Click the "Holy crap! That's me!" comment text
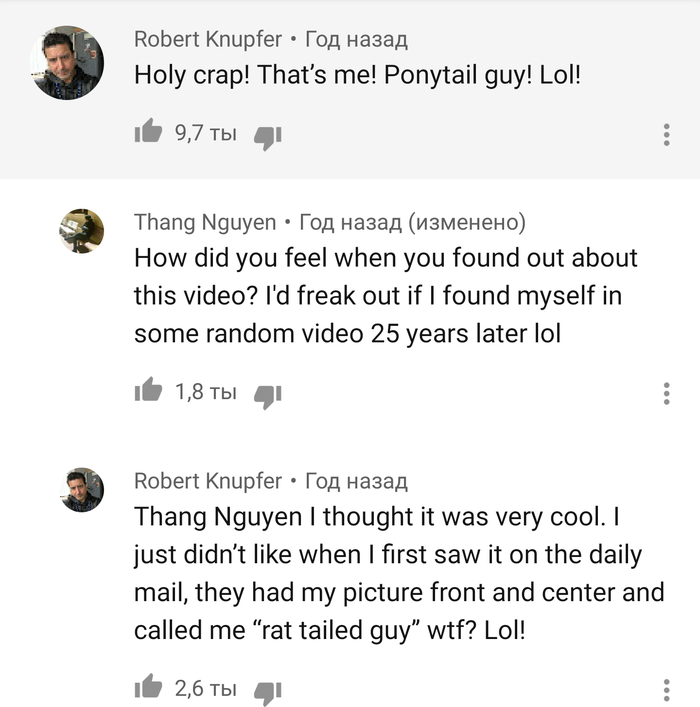700x707 pixels. point(357,75)
